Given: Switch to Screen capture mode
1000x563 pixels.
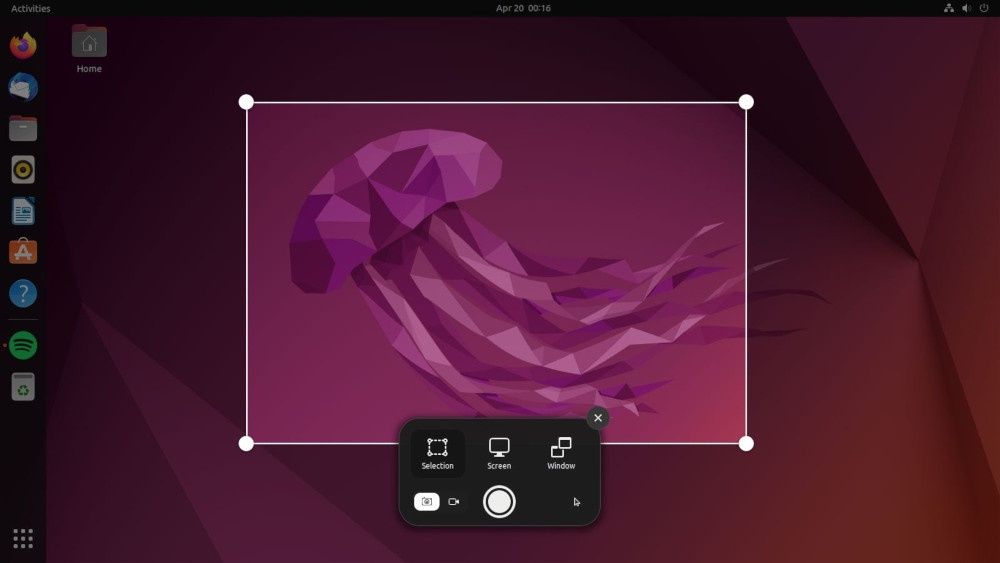Looking at the screenshot, I should (499, 453).
